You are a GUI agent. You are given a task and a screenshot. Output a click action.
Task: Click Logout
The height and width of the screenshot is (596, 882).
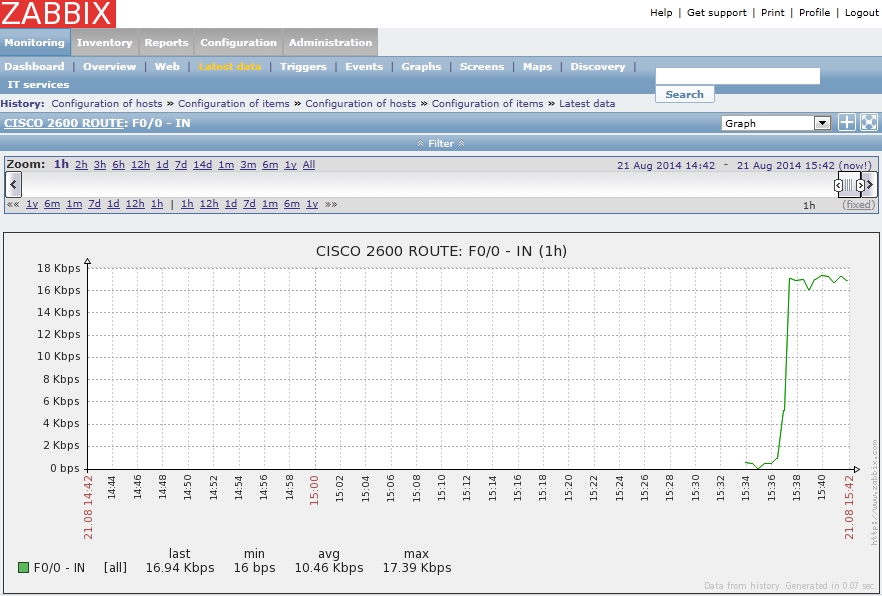862,12
